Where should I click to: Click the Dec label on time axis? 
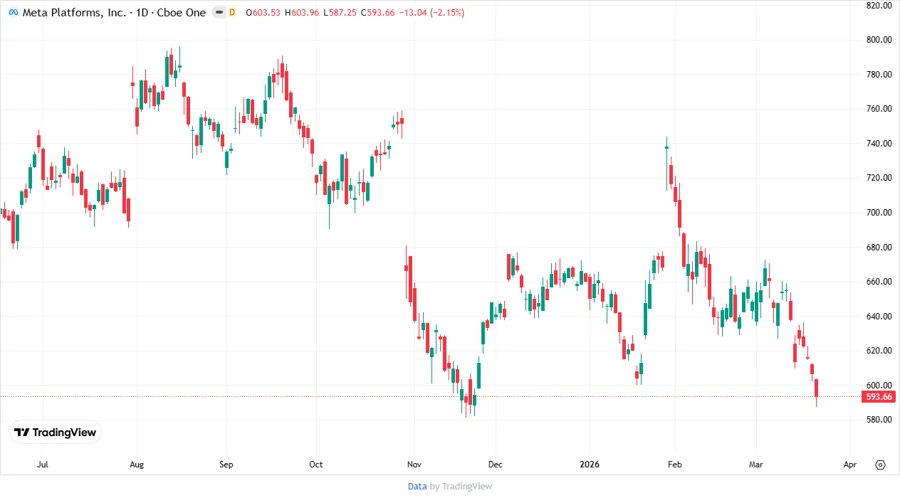(x=495, y=464)
